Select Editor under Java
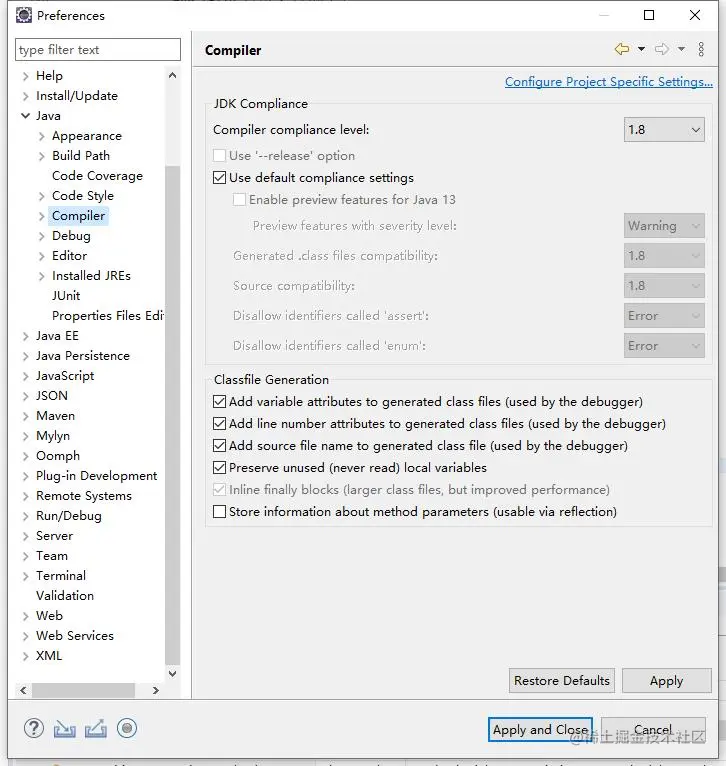726x766 pixels. coord(69,255)
